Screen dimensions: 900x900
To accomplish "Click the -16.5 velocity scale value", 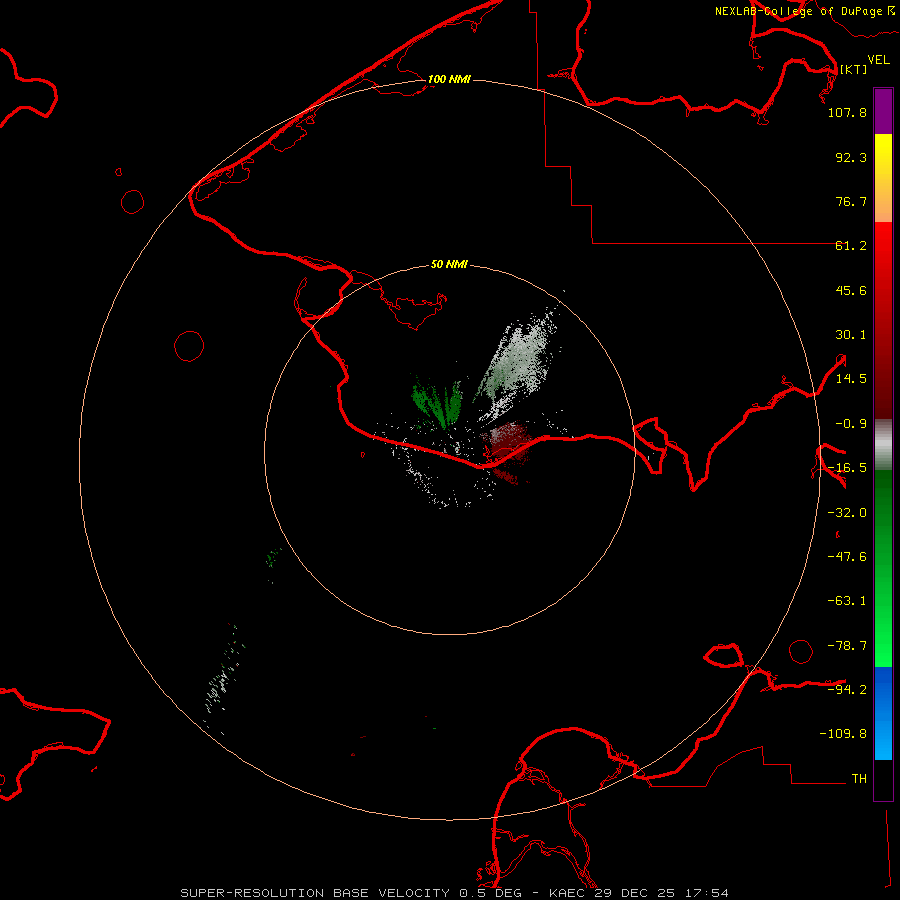I will 847,468.
